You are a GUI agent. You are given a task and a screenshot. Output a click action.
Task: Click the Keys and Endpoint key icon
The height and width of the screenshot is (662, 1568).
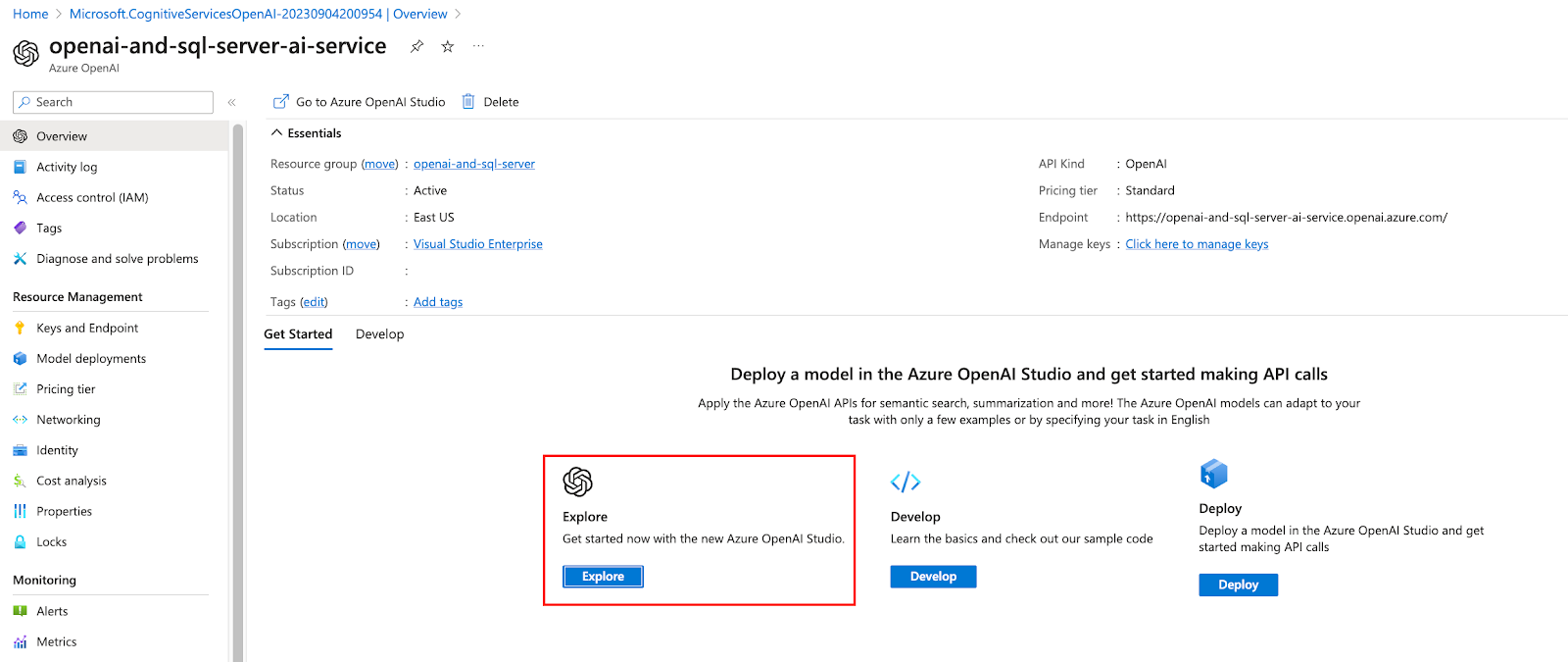coord(20,328)
